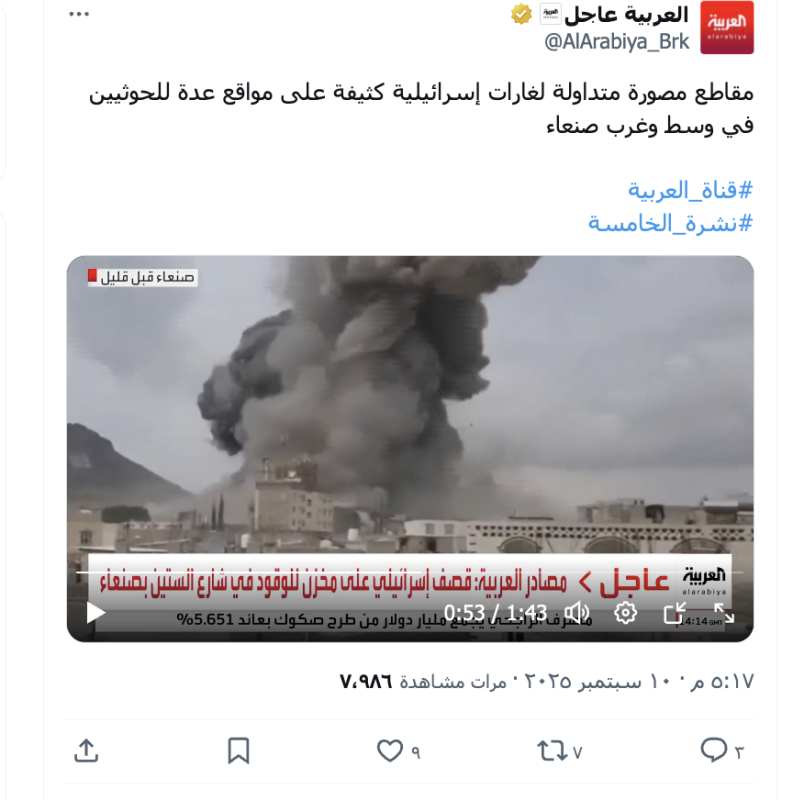The image size is (793, 800).
Task: Open video settings gear icon
Action: coord(625,612)
